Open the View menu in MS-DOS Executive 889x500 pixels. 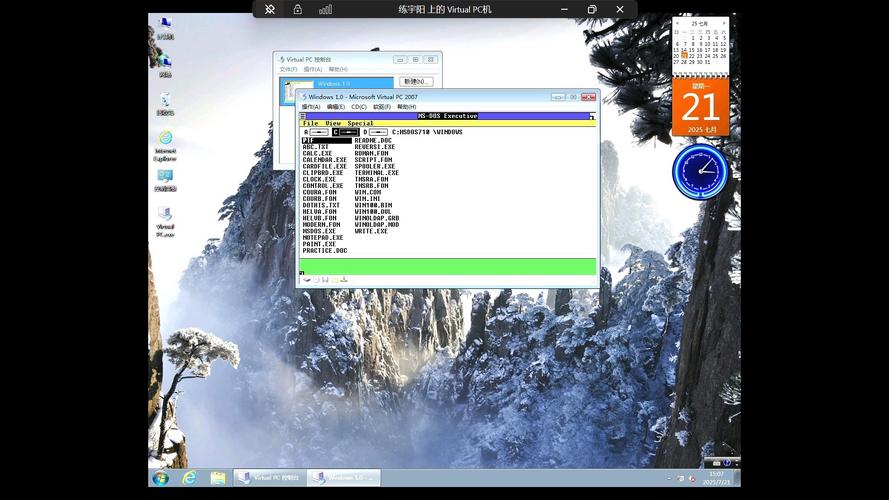(333, 123)
